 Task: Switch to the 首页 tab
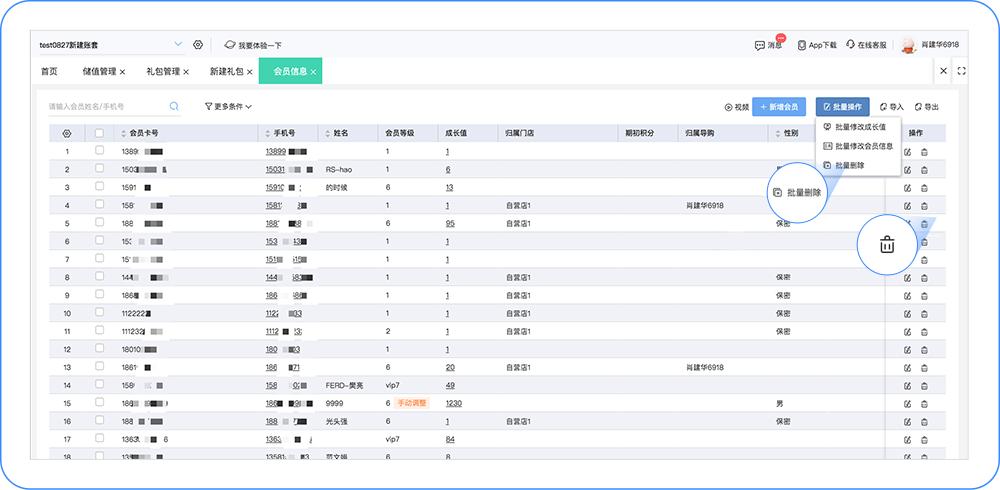49,71
